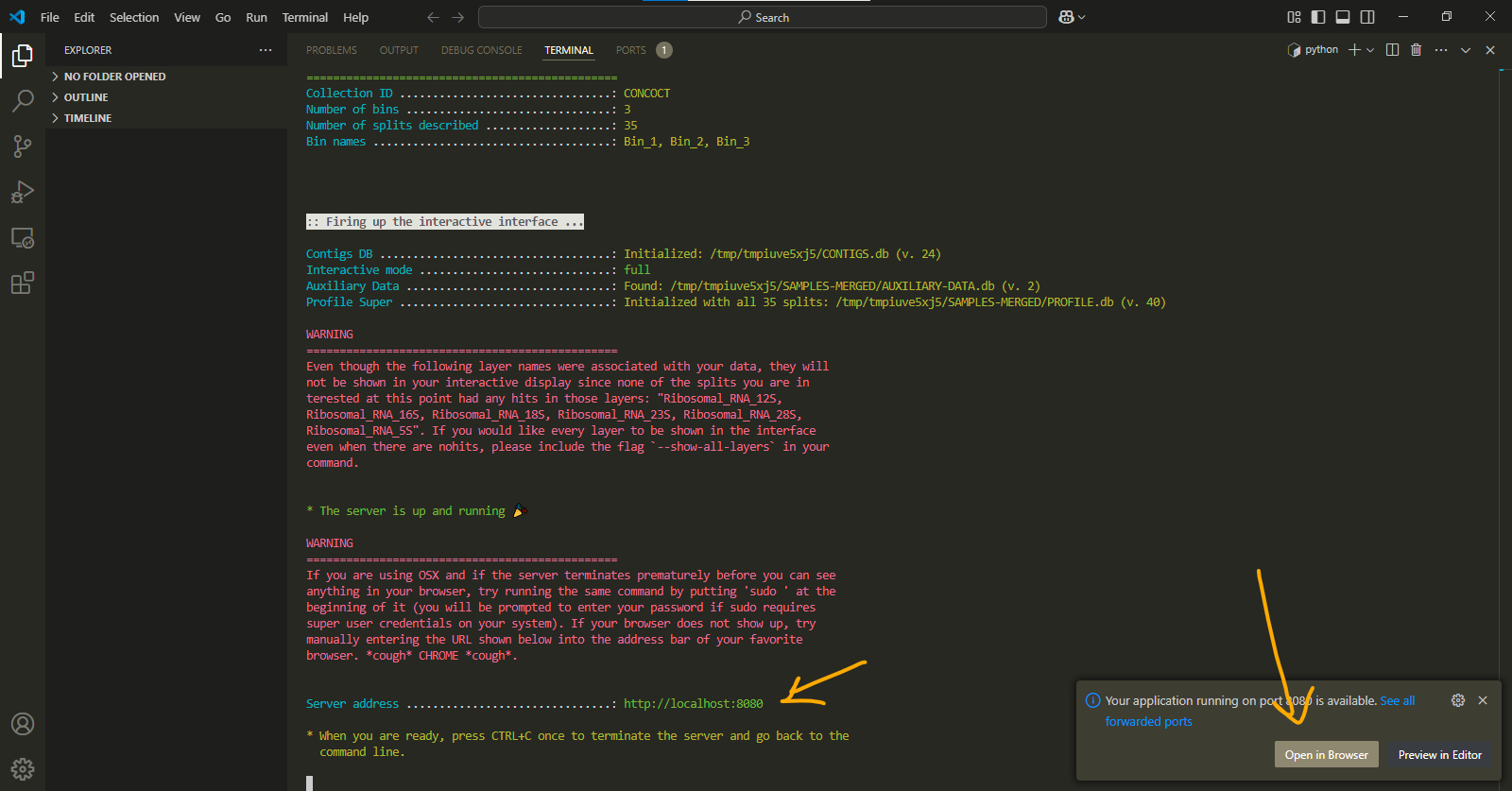Open Manage gear in activity bar
The width and height of the screenshot is (1512, 791).
tap(22, 768)
